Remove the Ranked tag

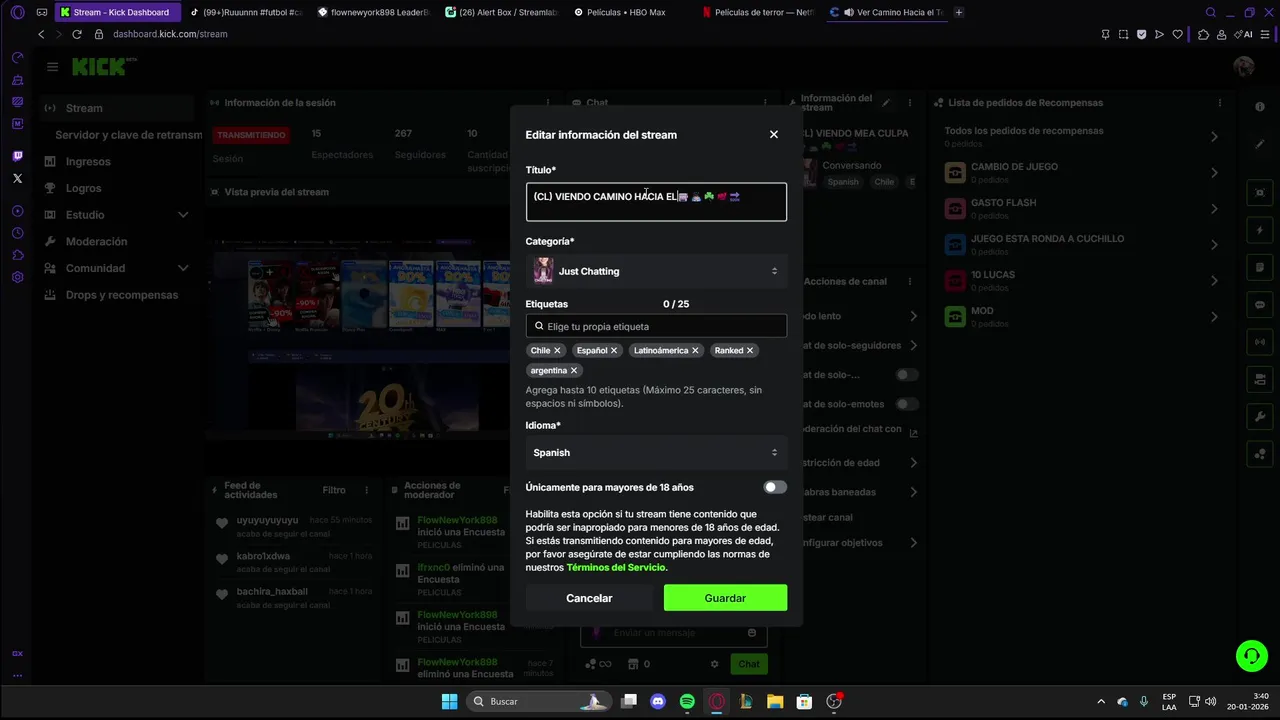(750, 351)
